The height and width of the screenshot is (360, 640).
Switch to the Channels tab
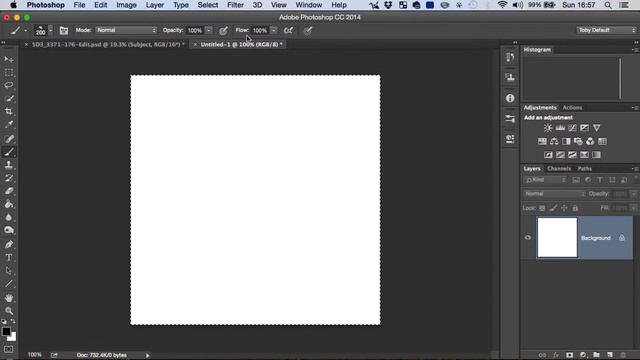click(x=559, y=169)
